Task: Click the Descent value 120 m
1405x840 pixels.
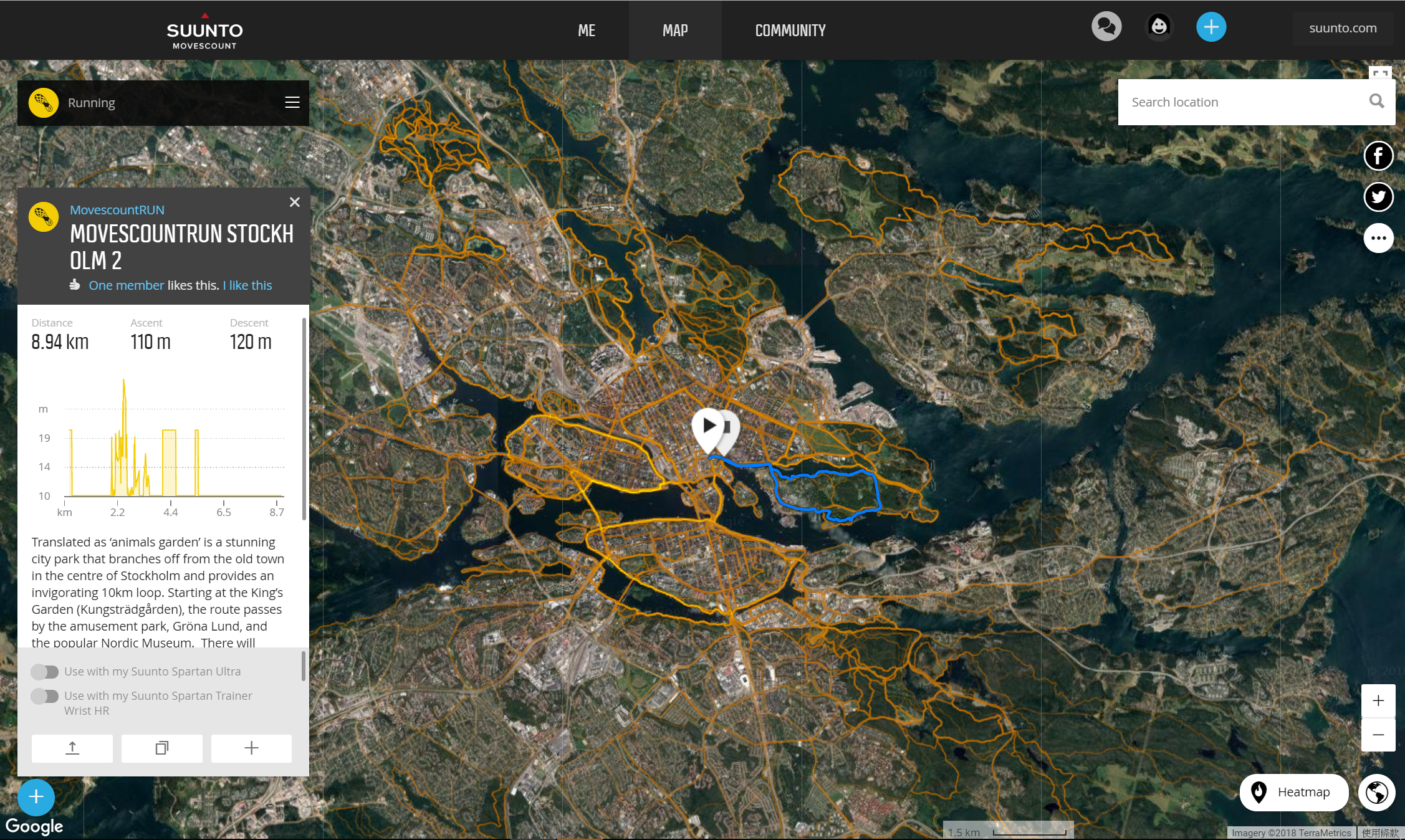Action: point(251,342)
